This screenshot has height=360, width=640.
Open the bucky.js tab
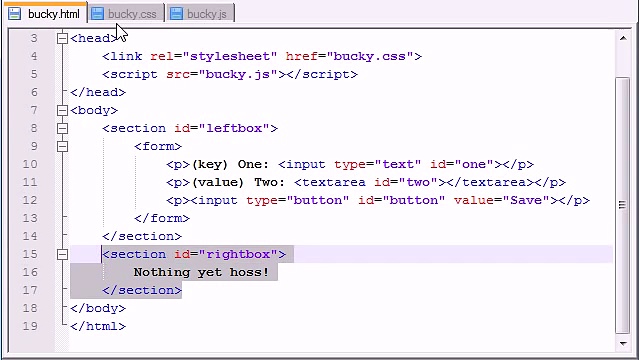click(200, 13)
